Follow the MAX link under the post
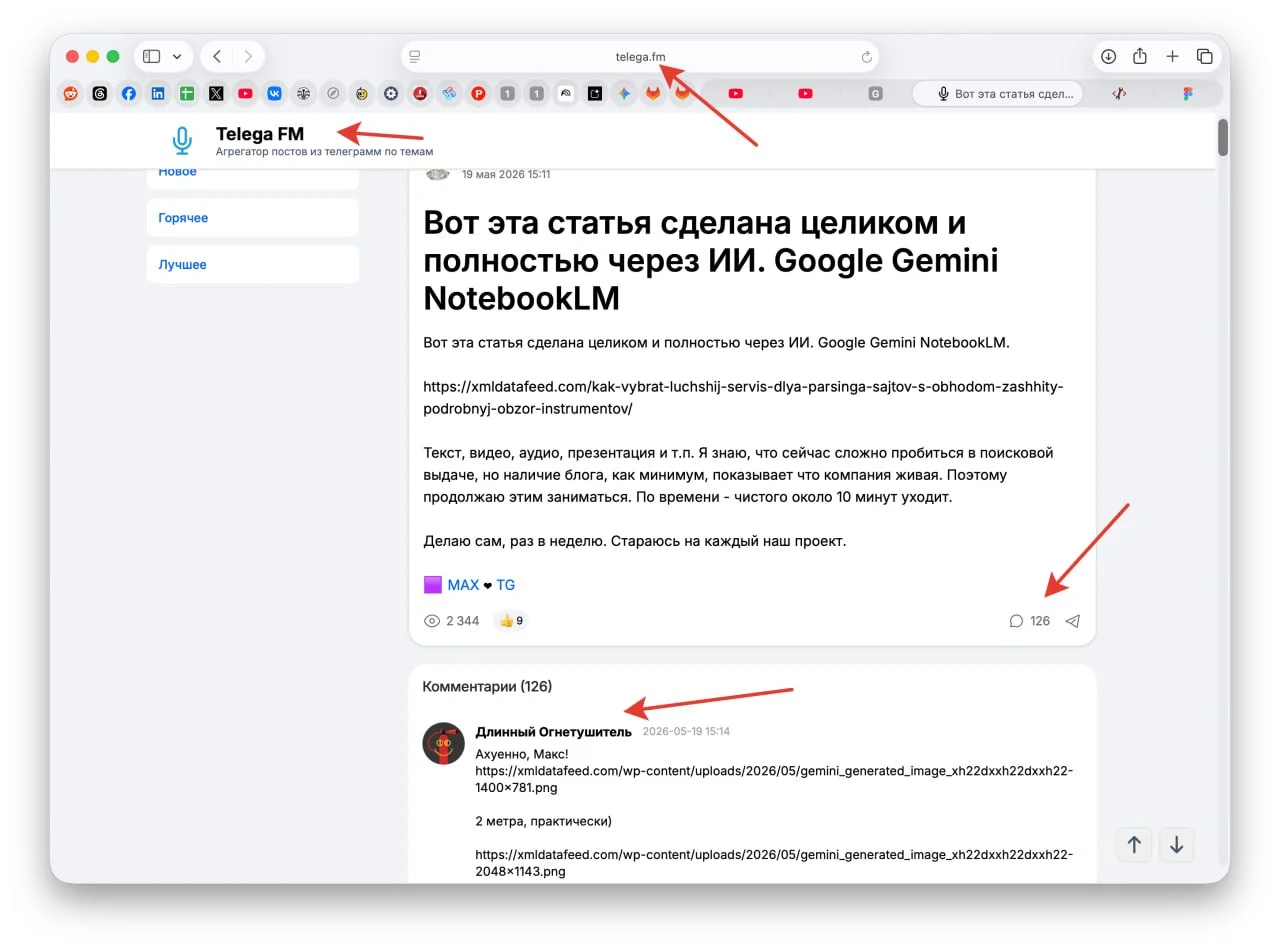The height and width of the screenshot is (949, 1280). (x=463, y=585)
